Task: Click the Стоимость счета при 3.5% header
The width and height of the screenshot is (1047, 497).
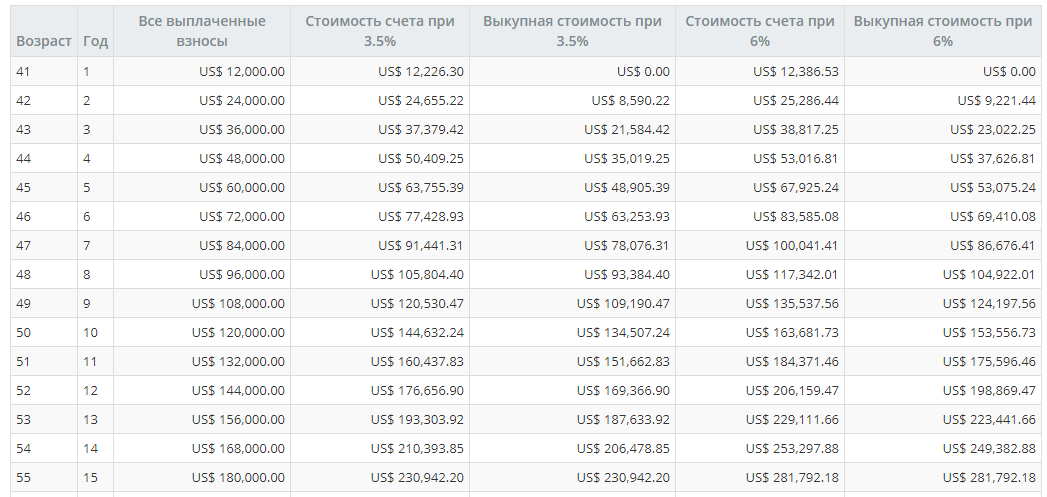Action: click(x=380, y=31)
